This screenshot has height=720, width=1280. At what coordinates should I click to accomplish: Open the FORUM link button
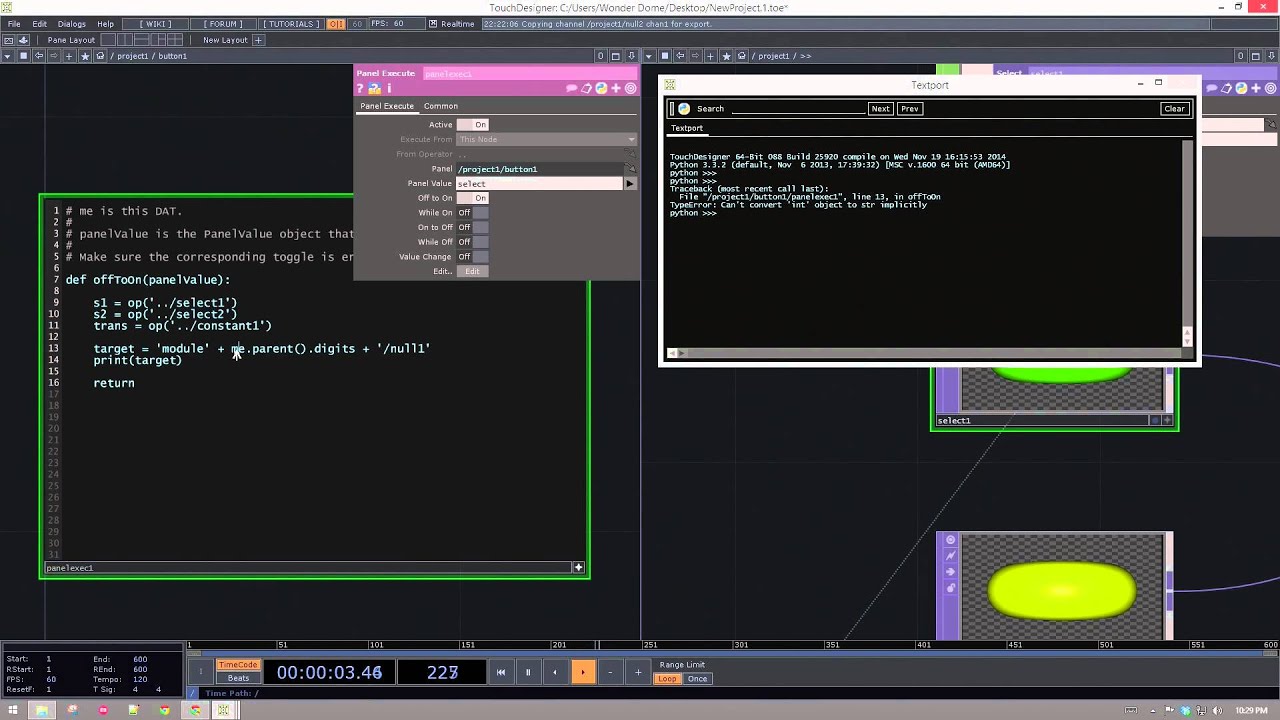[224, 24]
